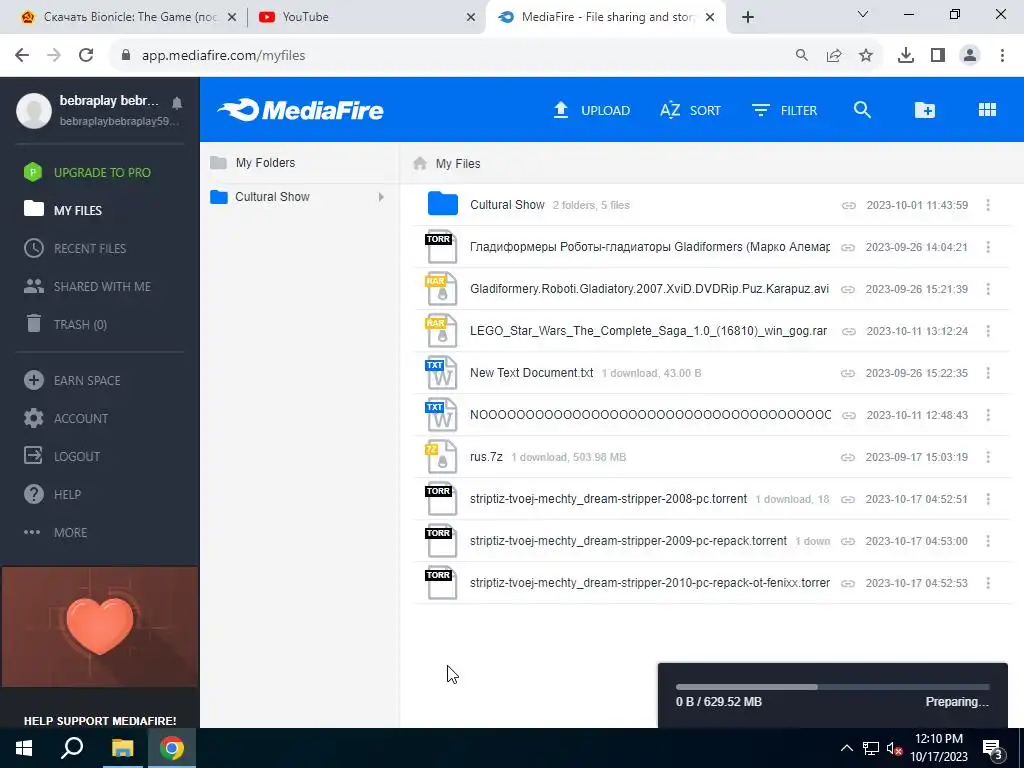Open the search magnifier in MediaFire toolbar
Screen dimensions: 1024x768
[862, 110]
